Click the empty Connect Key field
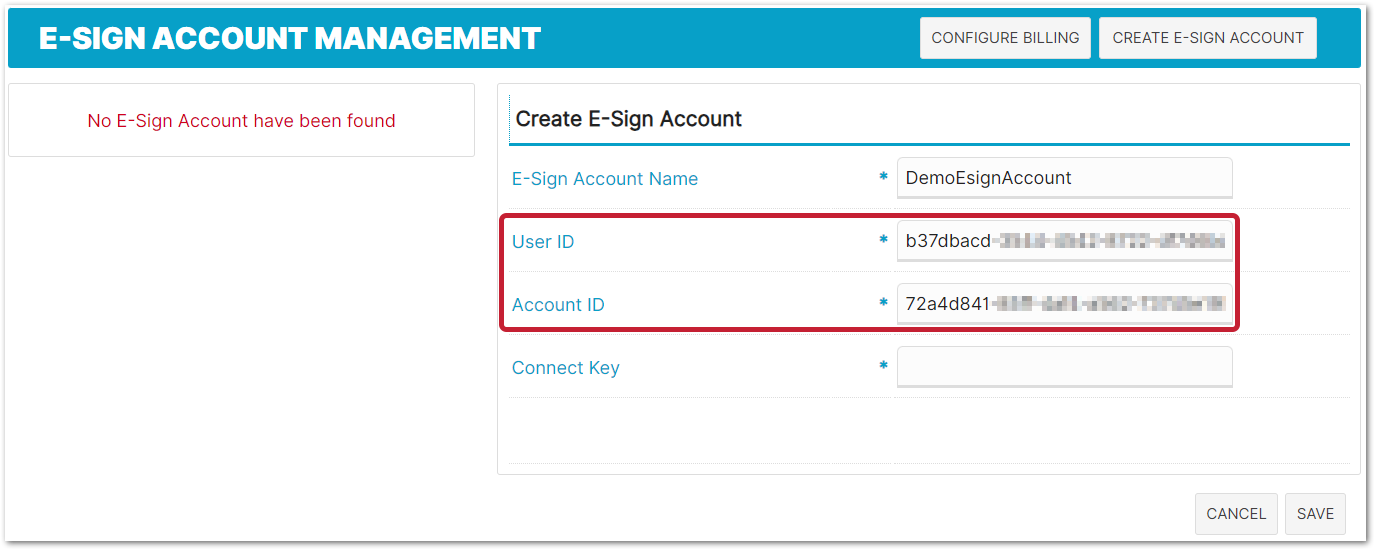 (x=1065, y=367)
